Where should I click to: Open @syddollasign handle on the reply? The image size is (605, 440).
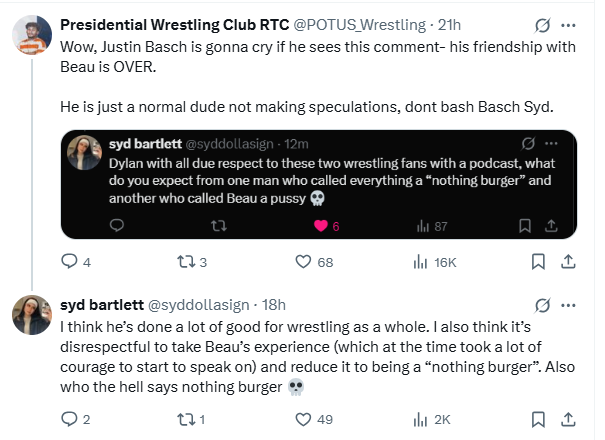pos(199,305)
